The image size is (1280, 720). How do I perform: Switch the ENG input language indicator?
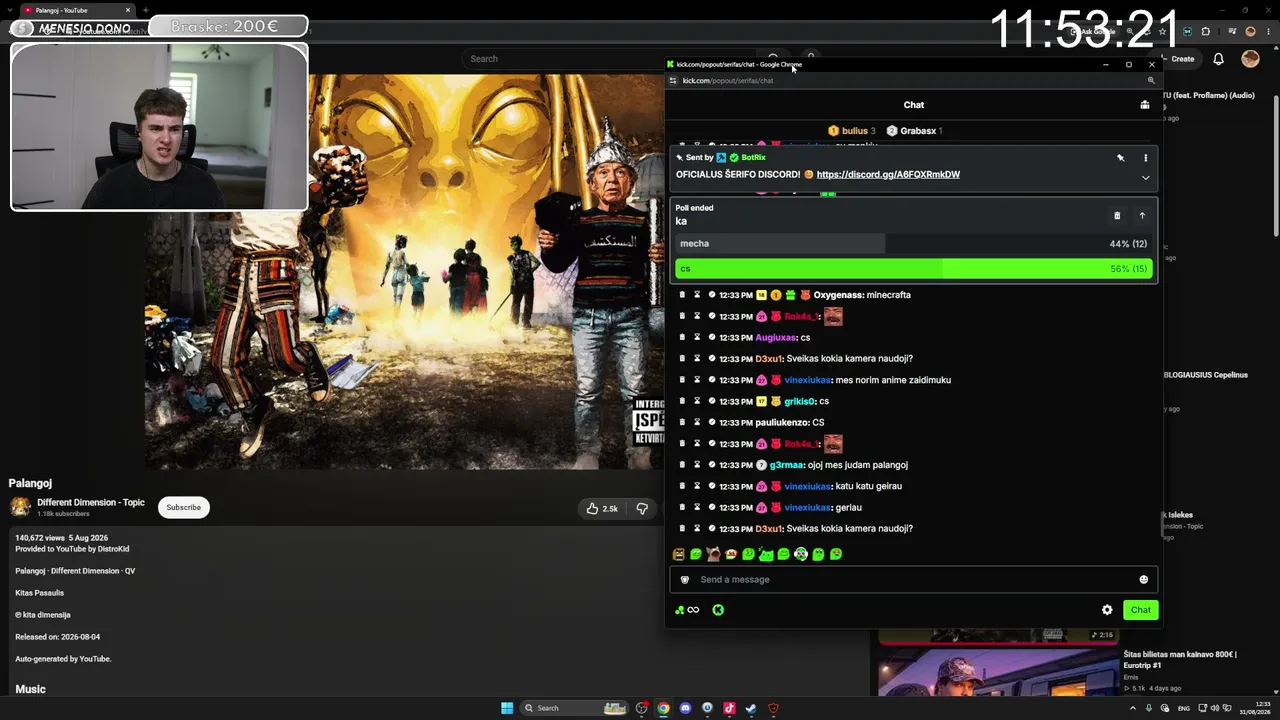[1184, 708]
